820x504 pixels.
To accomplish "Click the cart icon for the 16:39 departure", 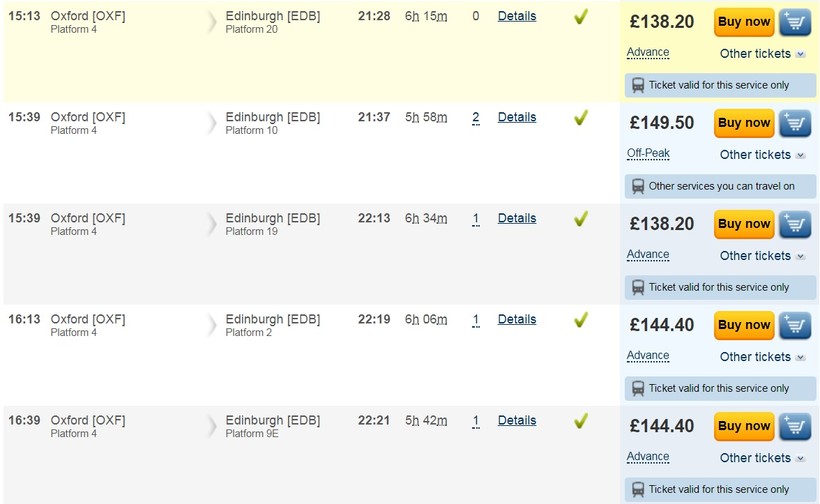I will coord(795,426).
